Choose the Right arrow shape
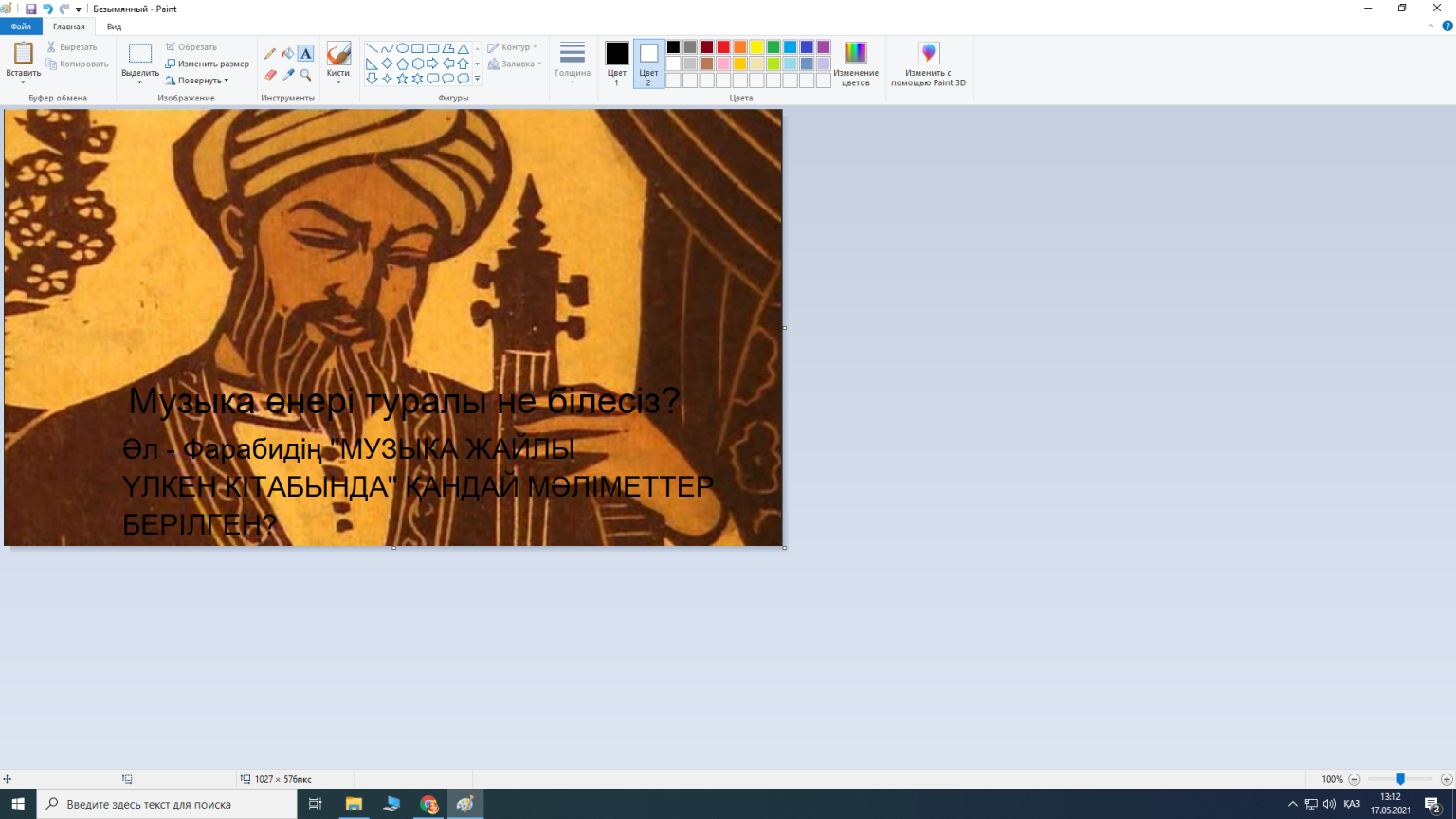Screen dimensions: 1456x819 (x=432, y=64)
